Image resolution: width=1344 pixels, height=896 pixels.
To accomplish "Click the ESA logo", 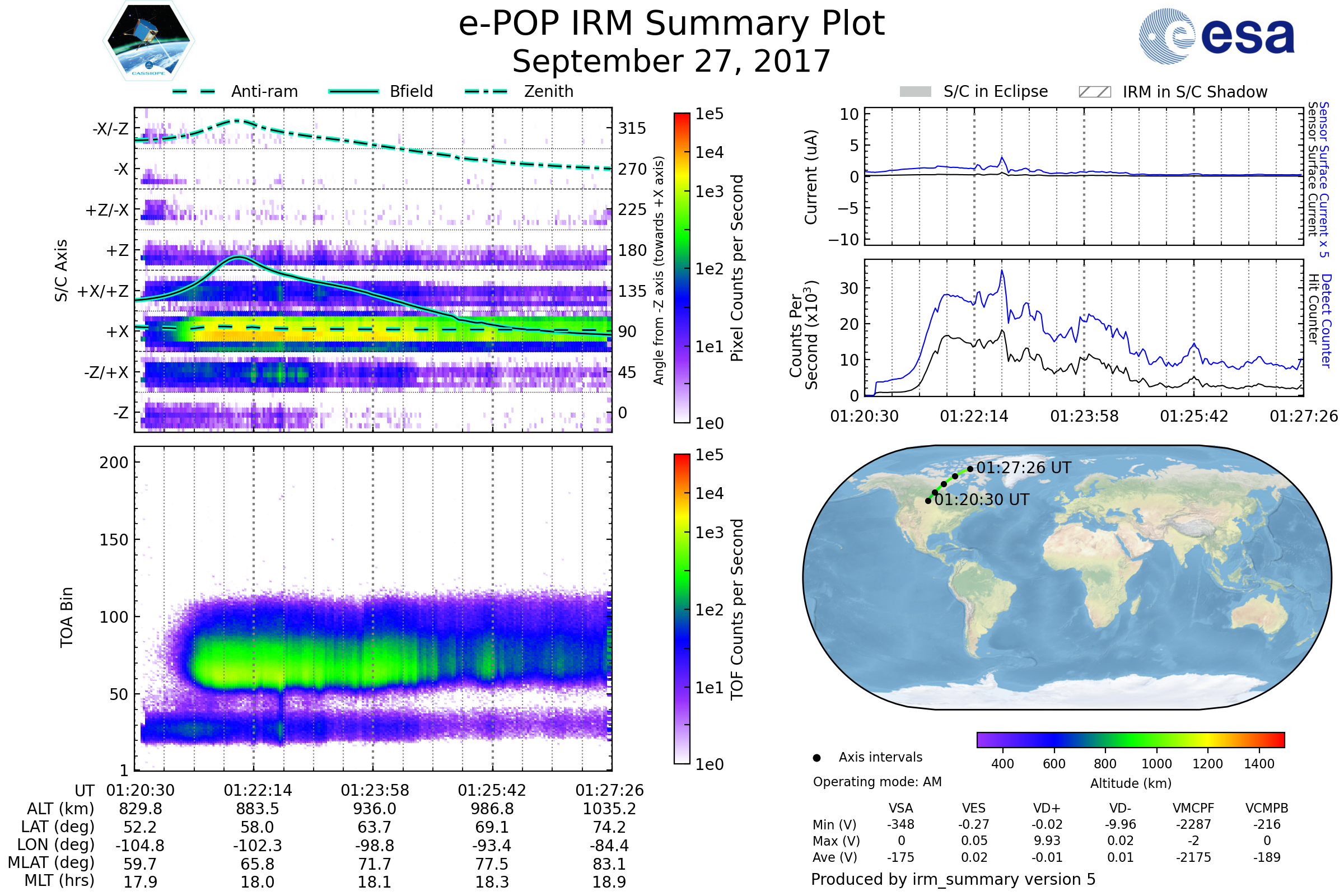I will tap(1216, 35).
